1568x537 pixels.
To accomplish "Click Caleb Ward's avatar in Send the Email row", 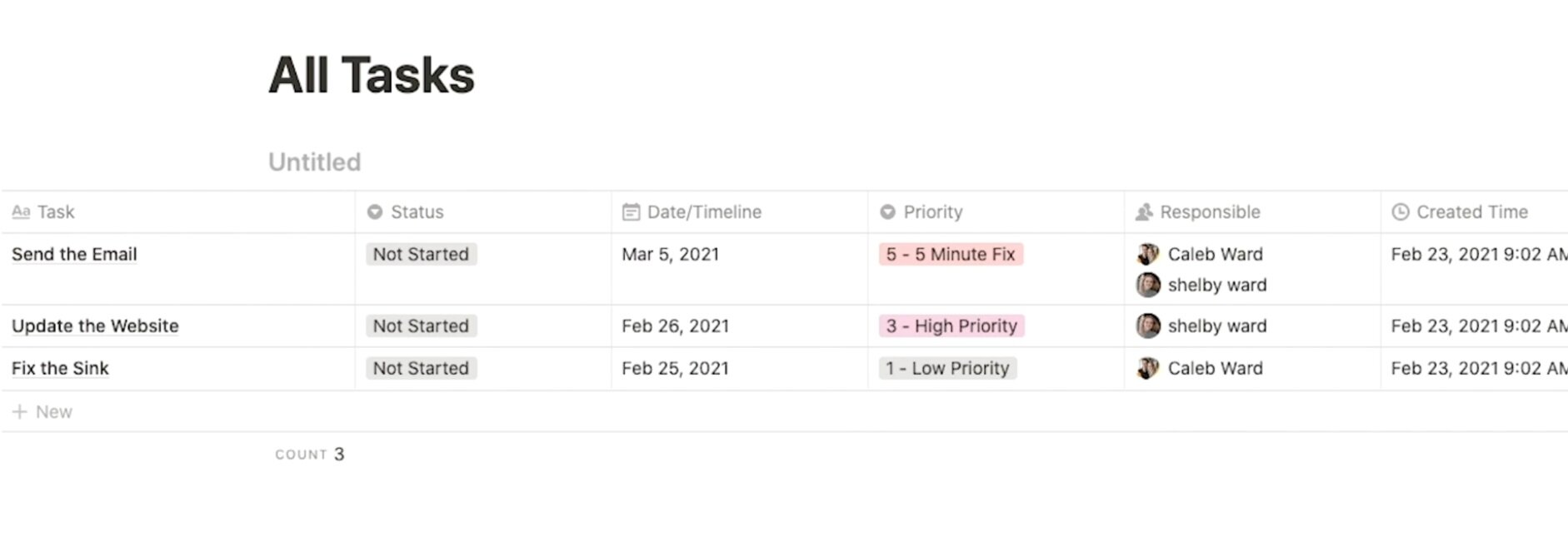I will [1148, 254].
